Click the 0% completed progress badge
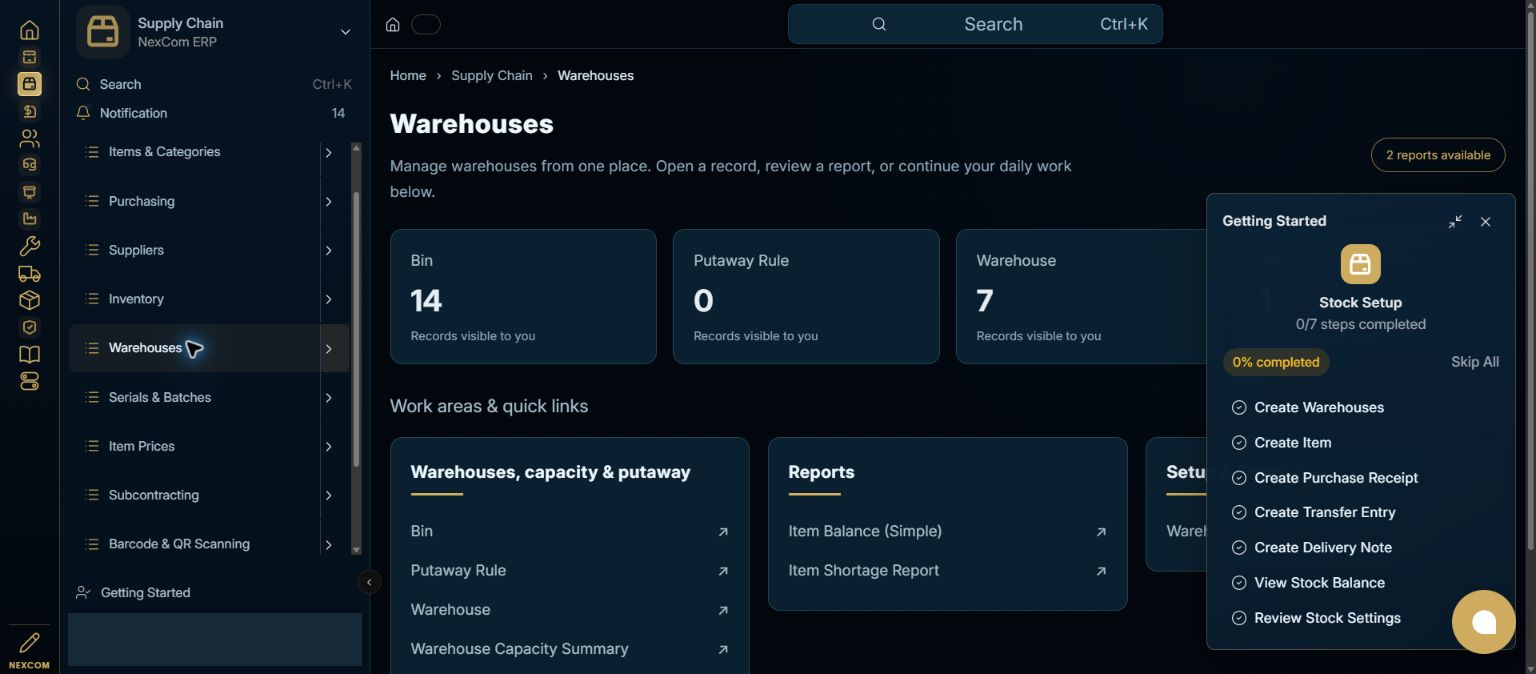This screenshot has height=674, width=1536. (x=1276, y=362)
